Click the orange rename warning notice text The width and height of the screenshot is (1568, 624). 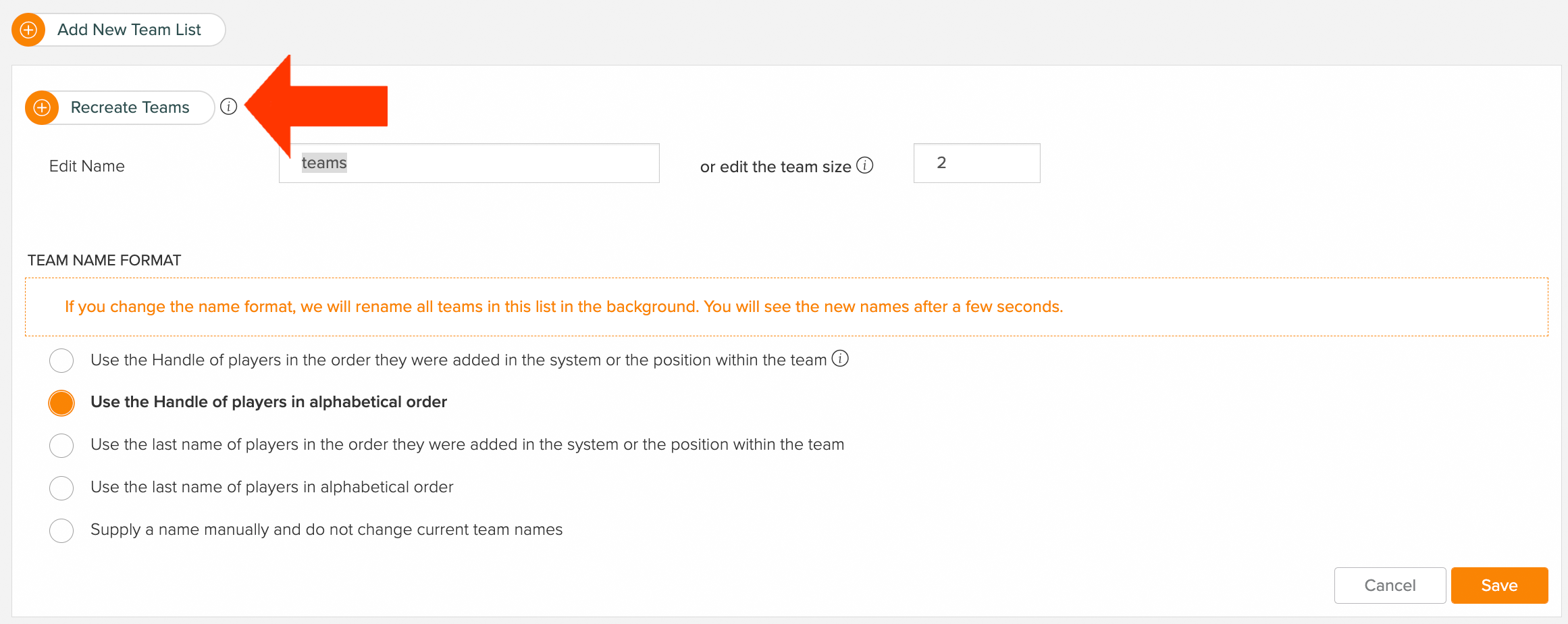tap(564, 307)
